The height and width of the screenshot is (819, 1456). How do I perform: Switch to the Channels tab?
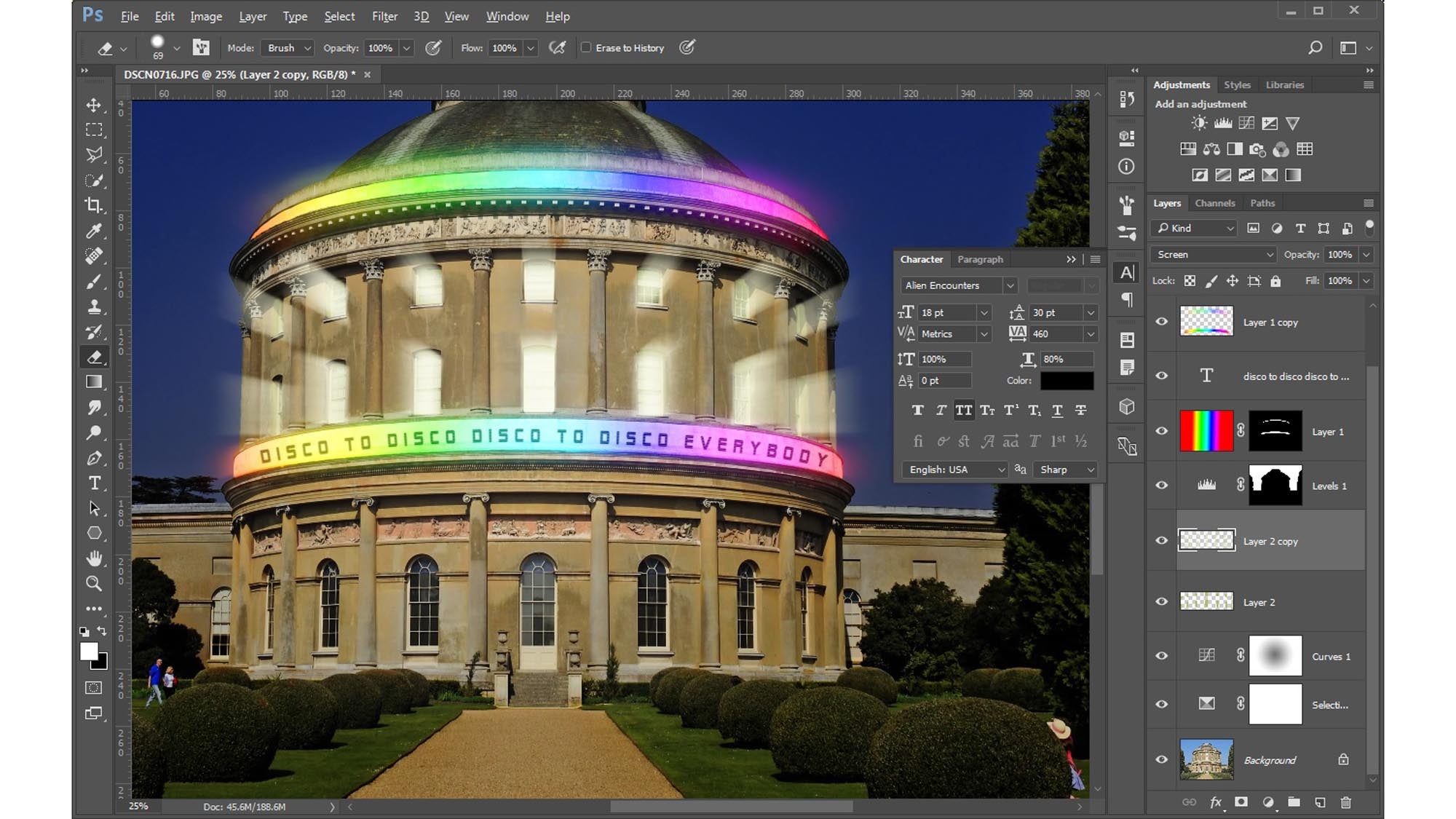(1214, 203)
